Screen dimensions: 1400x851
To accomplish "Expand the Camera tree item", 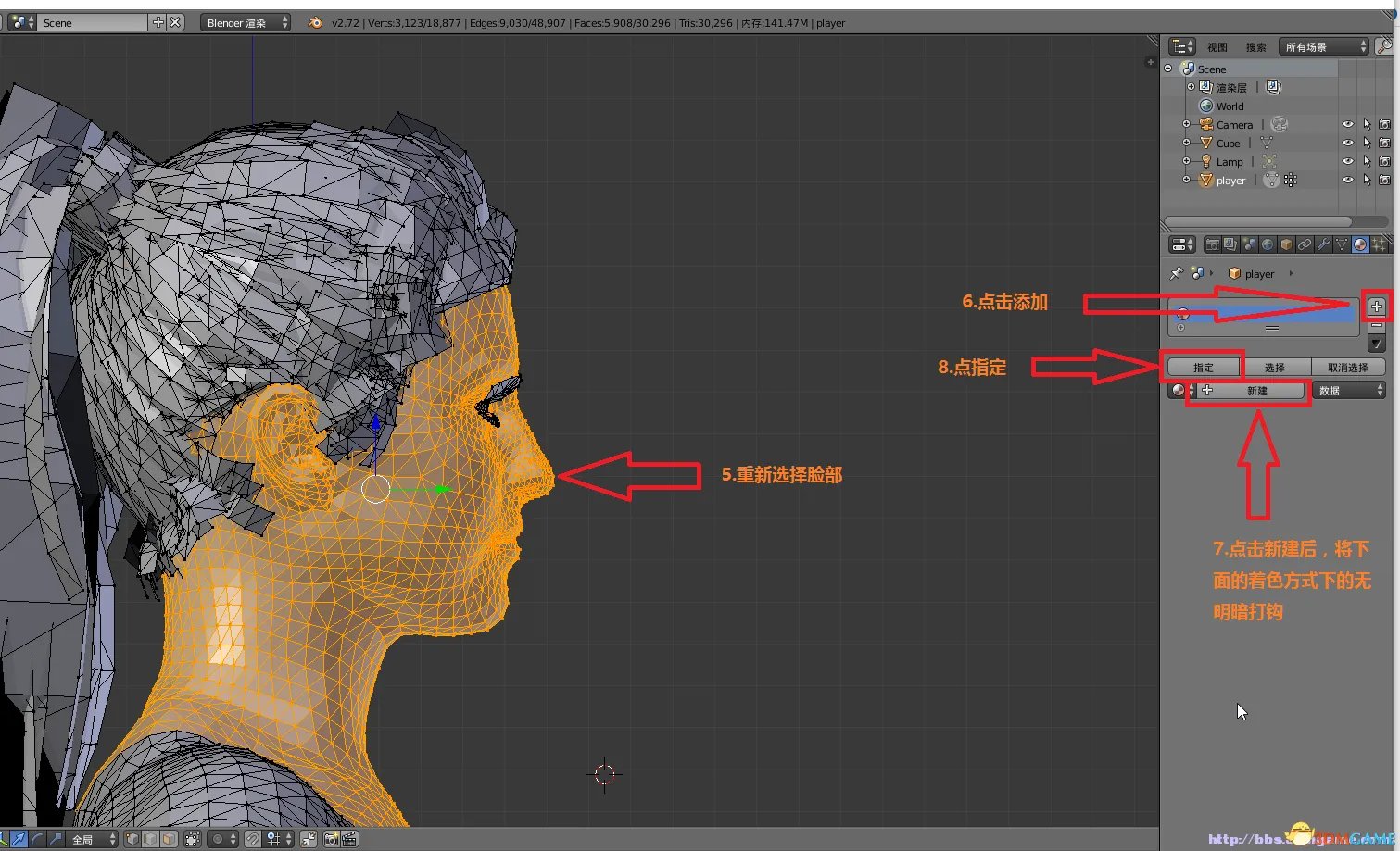I will pyautogui.click(x=1186, y=125).
